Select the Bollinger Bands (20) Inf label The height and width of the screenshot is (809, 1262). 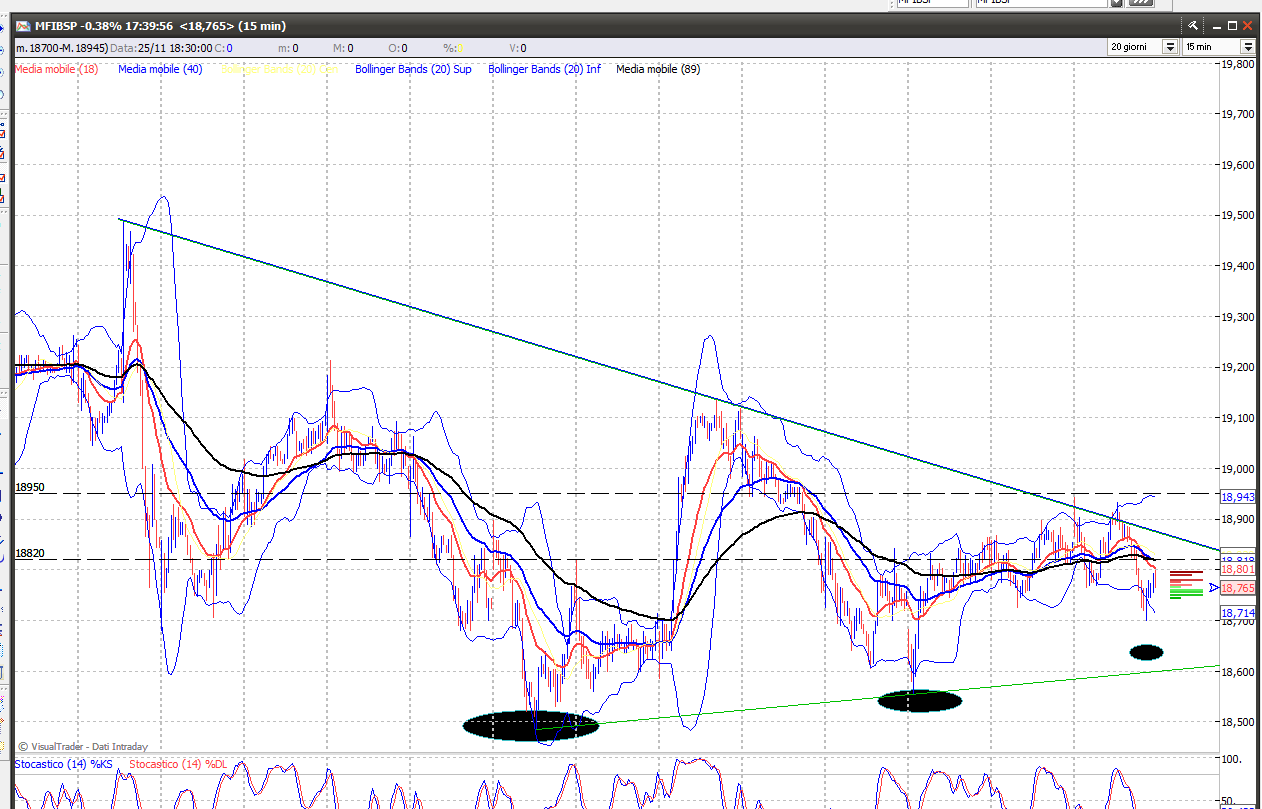[544, 69]
